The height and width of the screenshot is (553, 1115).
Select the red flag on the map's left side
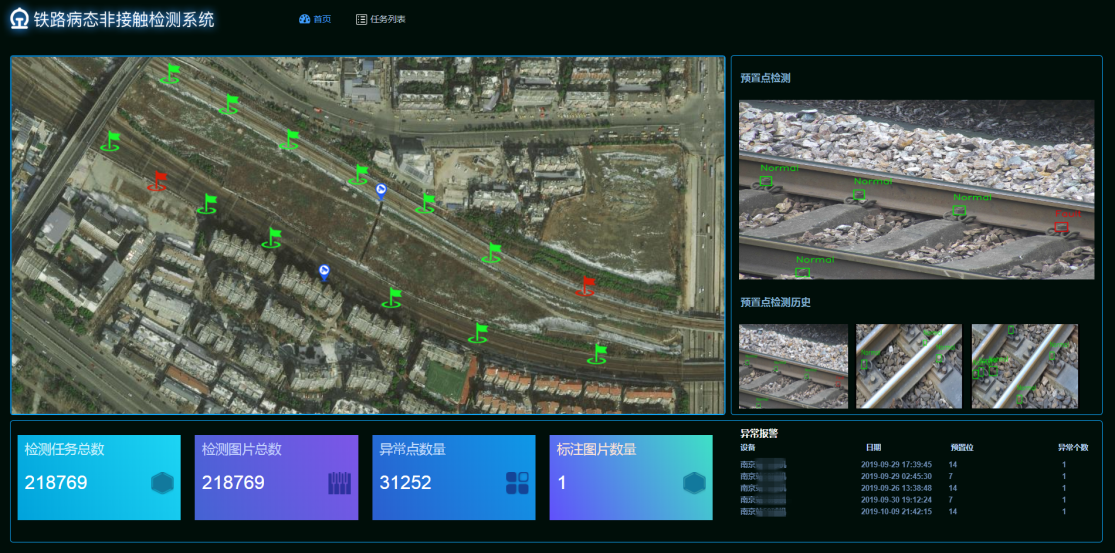point(159,181)
